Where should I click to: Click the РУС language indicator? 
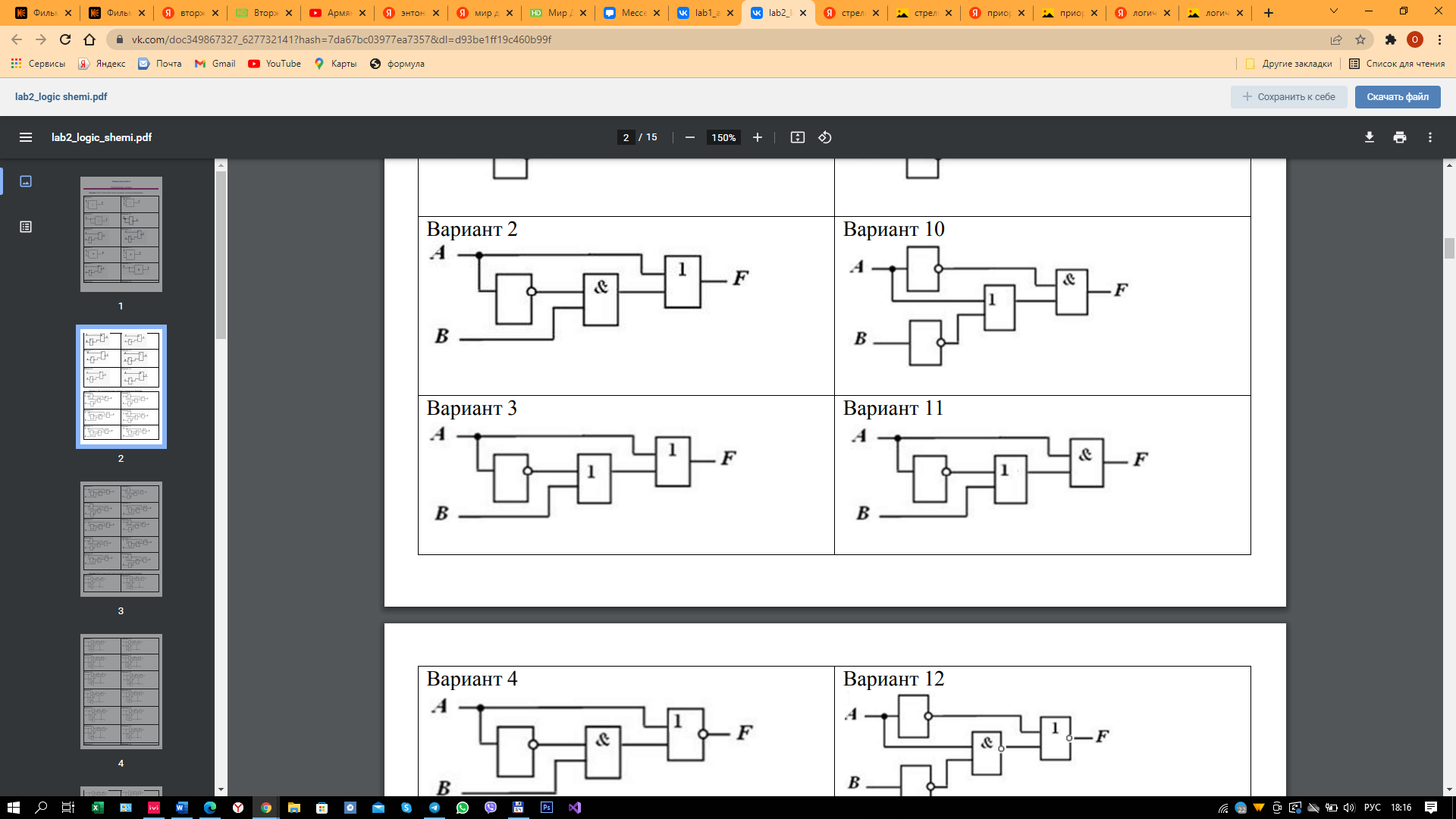point(1372,808)
